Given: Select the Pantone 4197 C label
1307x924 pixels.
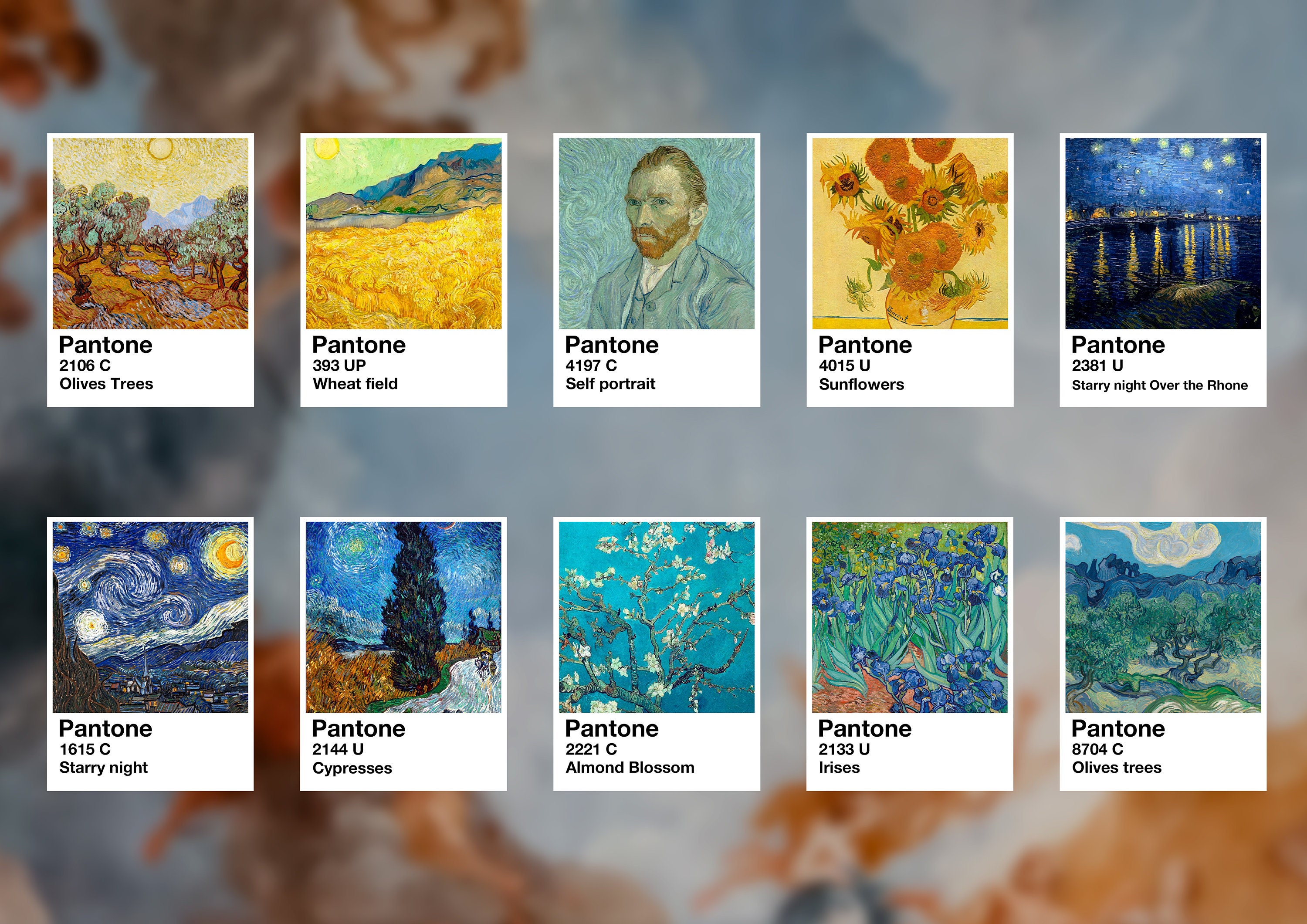Looking at the screenshot, I should pos(592,366).
